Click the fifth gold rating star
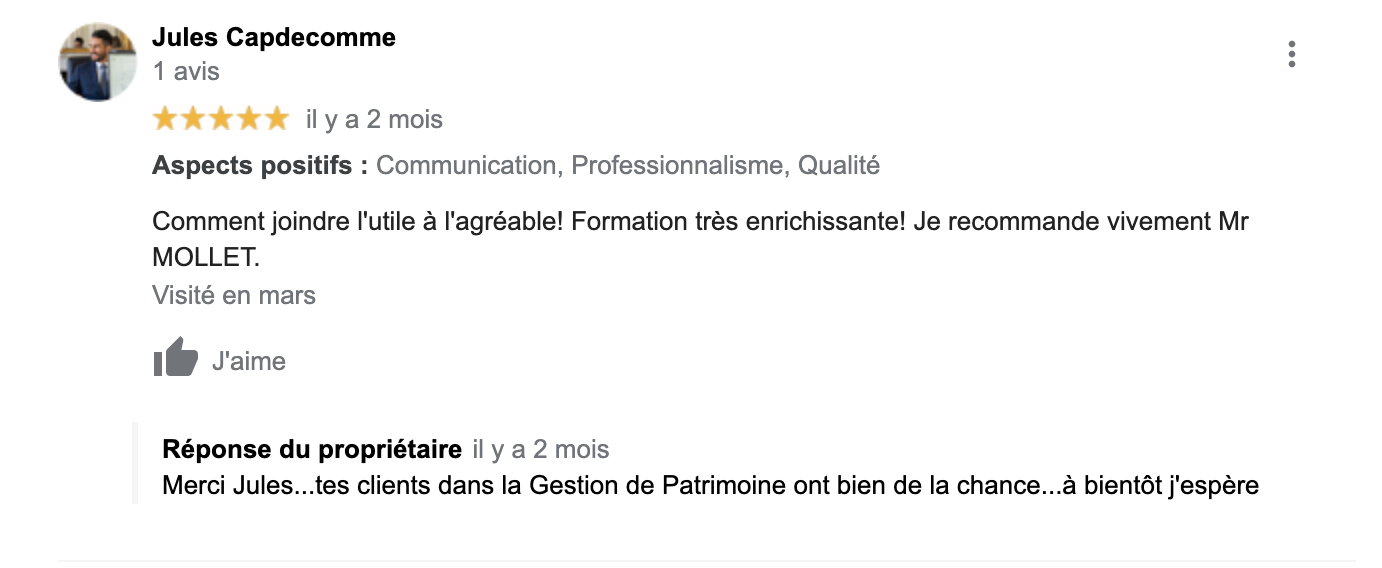The width and height of the screenshot is (1382, 568). click(276, 120)
